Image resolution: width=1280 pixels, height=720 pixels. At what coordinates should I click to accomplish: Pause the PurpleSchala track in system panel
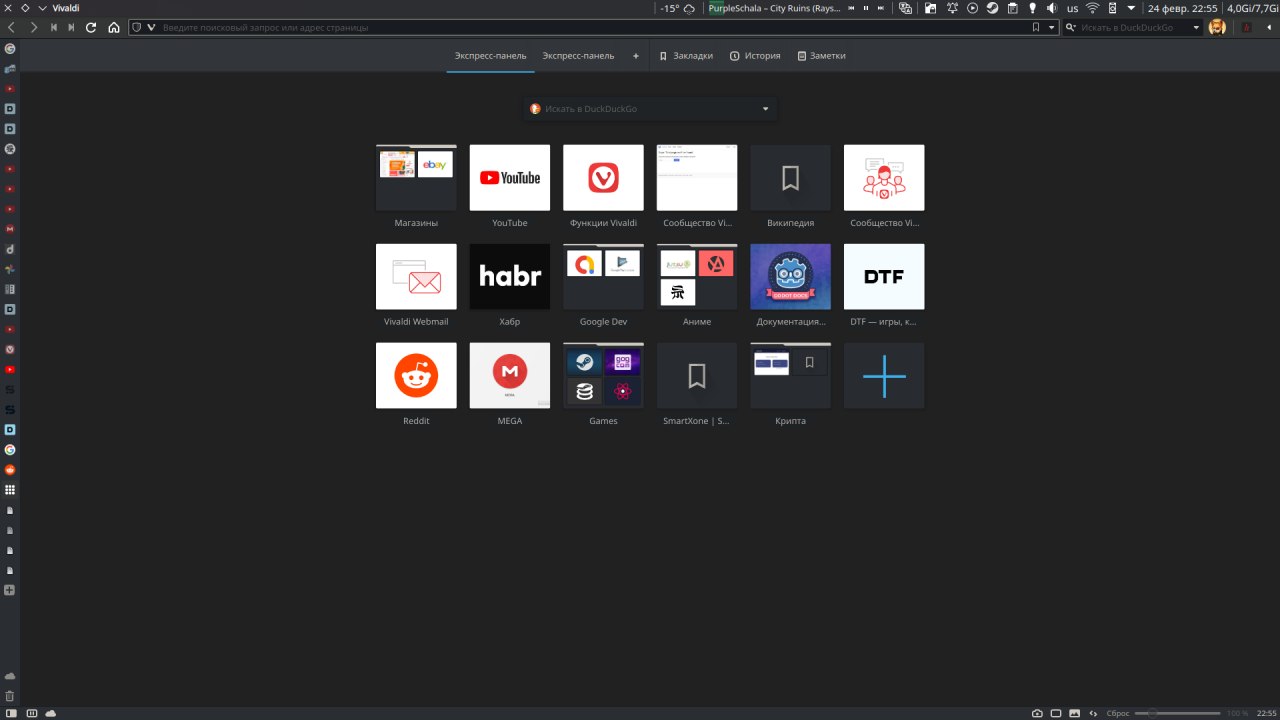[866, 8]
